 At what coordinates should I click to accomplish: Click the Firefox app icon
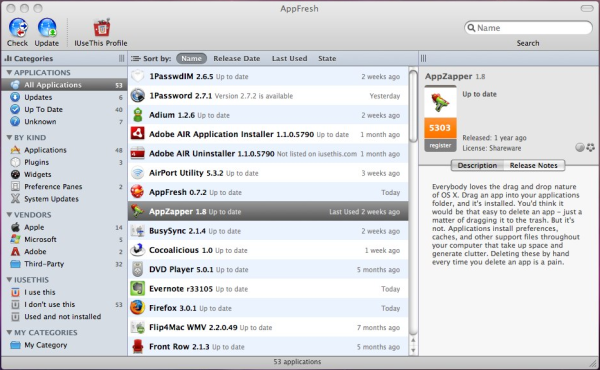(138, 308)
